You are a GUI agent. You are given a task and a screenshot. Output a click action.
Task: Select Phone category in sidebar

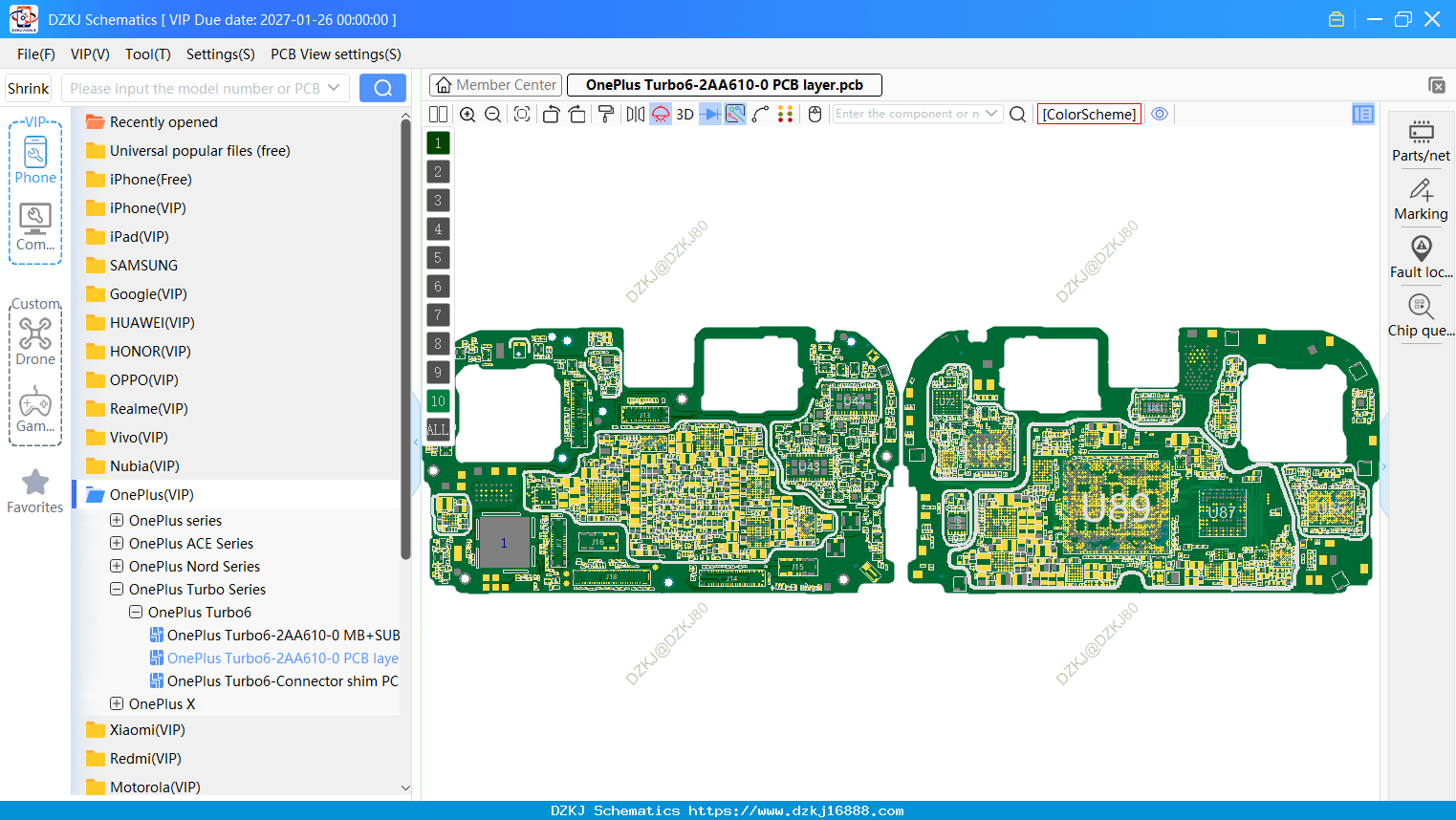35,161
